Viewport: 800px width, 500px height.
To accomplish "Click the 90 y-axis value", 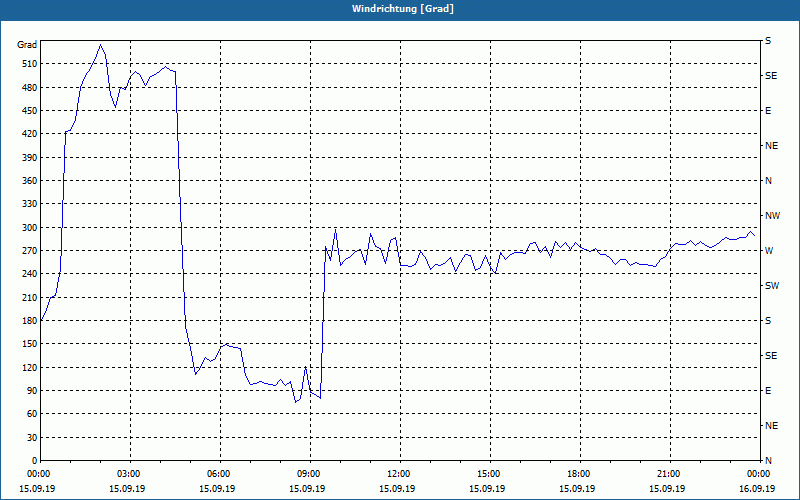I will tap(32, 391).
